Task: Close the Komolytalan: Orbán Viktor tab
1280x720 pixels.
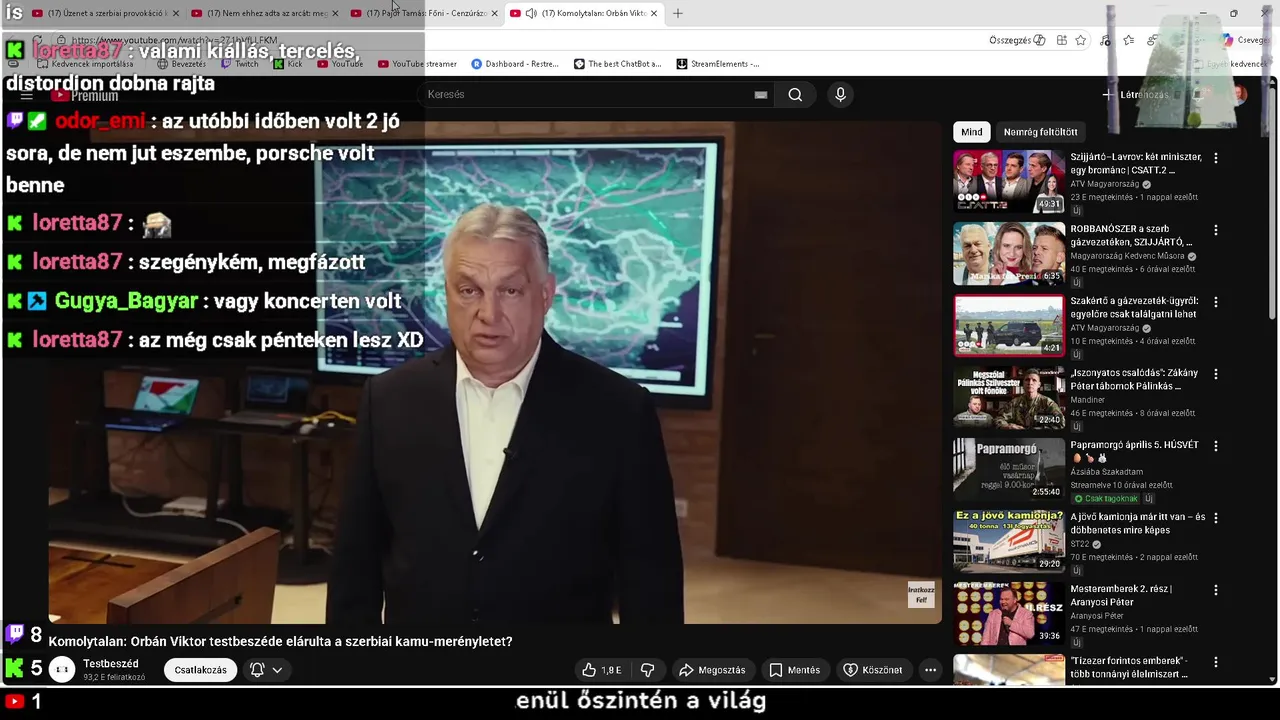Action: point(654,13)
